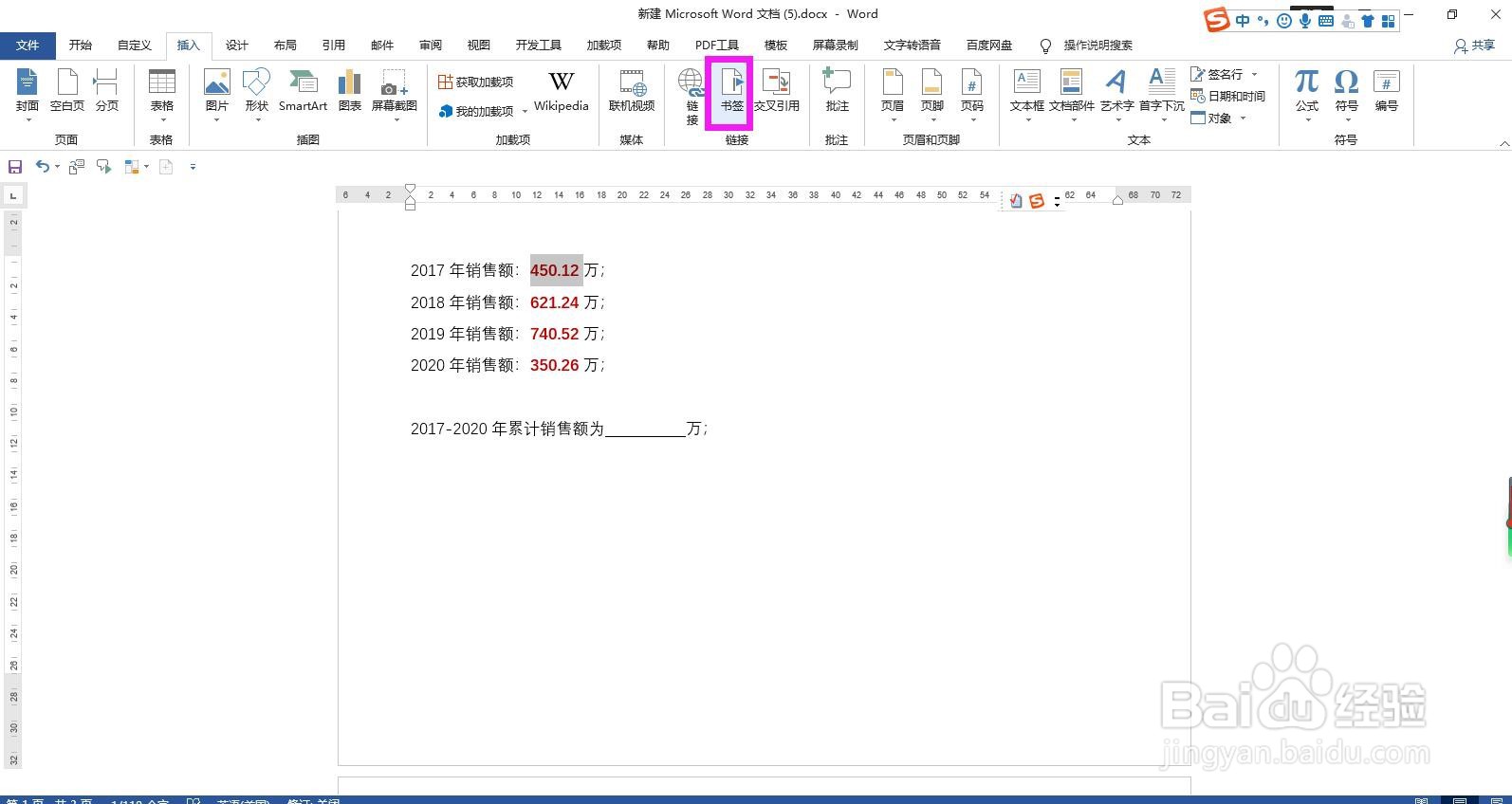Open the 百度网盘 tab

989,46
